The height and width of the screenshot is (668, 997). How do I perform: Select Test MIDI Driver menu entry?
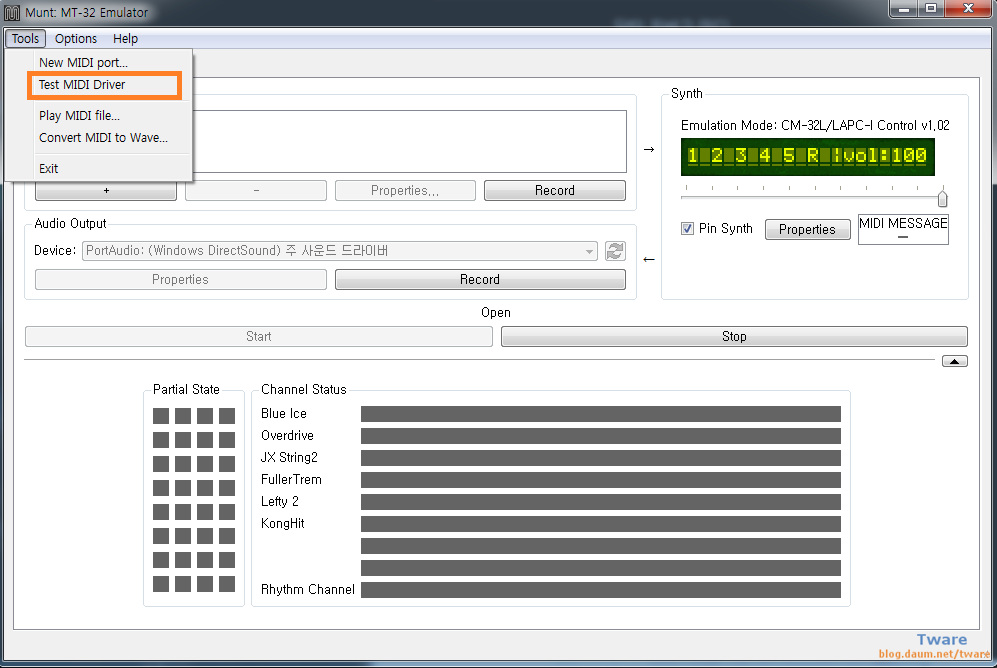pos(82,85)
